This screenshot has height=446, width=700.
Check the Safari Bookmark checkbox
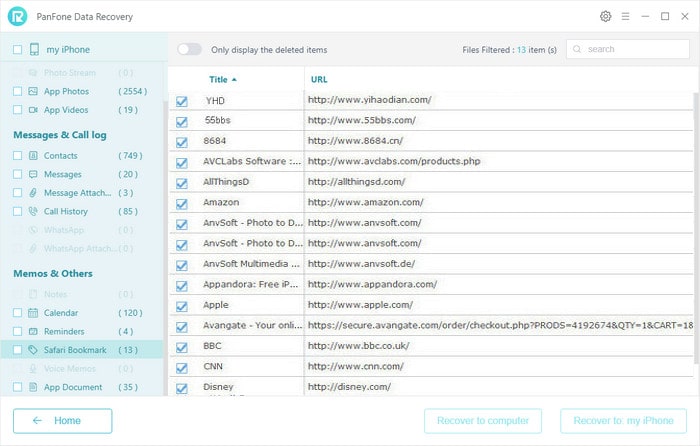click(x=17, y=350)
